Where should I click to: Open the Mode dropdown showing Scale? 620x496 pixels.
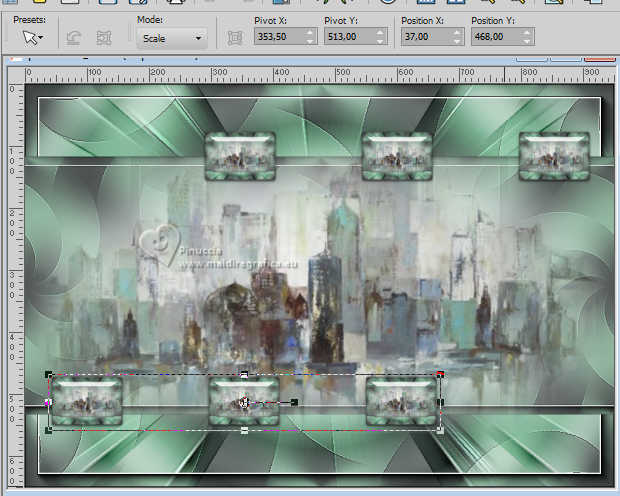click(172, 38)
